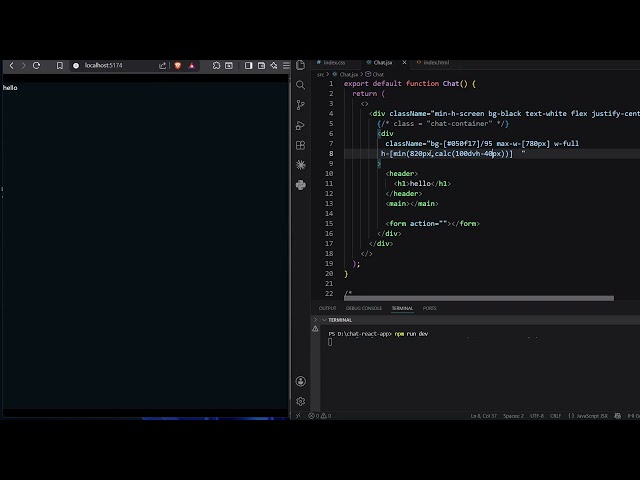640x480 pixels.
Task: Open VS Code Explorer view
Action: click(300, 65)
